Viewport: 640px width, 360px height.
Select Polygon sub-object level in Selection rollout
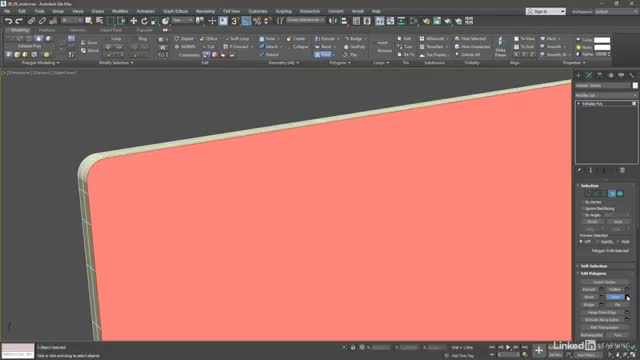coord(612,194)
